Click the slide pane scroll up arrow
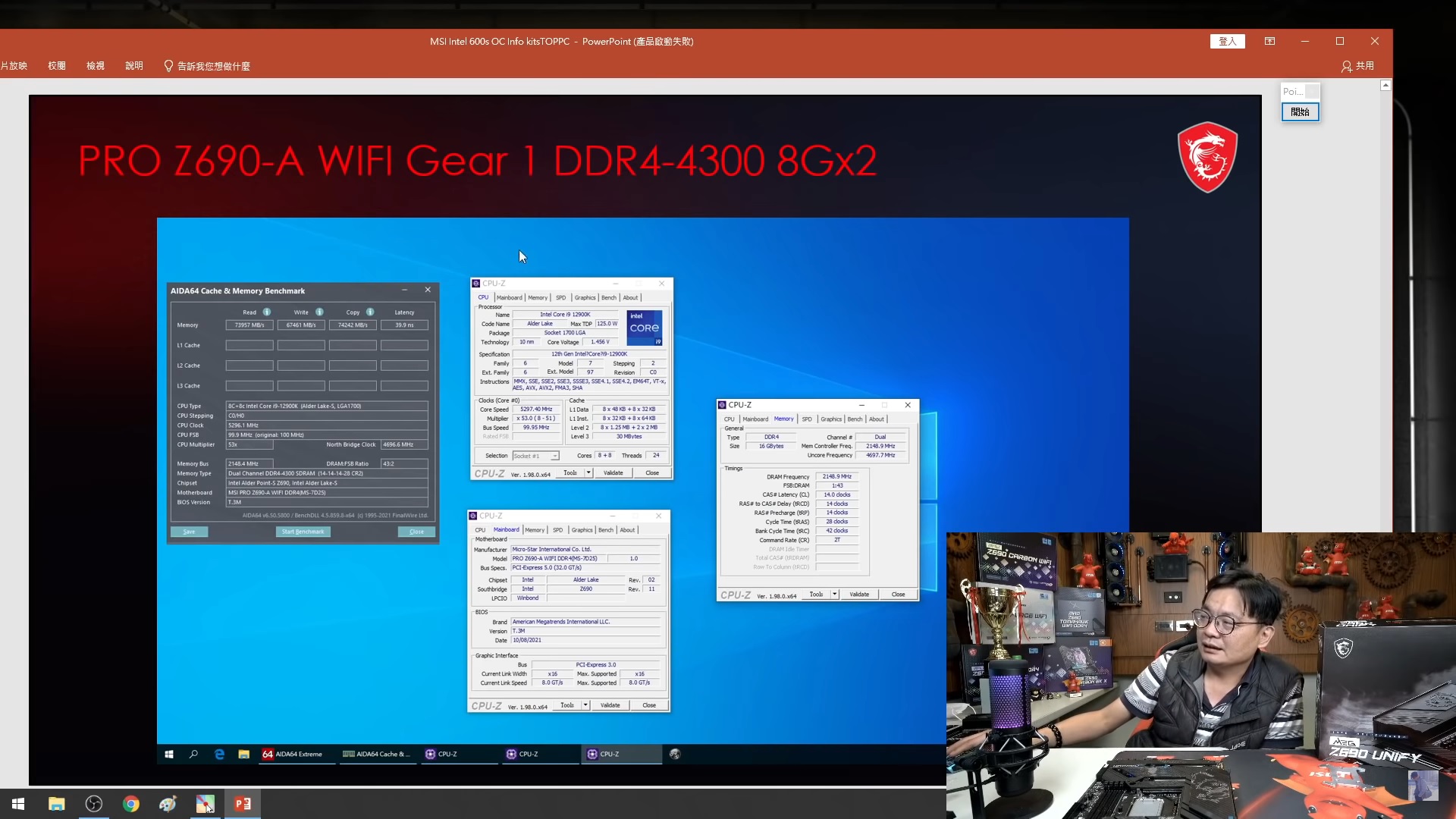The image size is (1456, 819). tap(1385, 85)
